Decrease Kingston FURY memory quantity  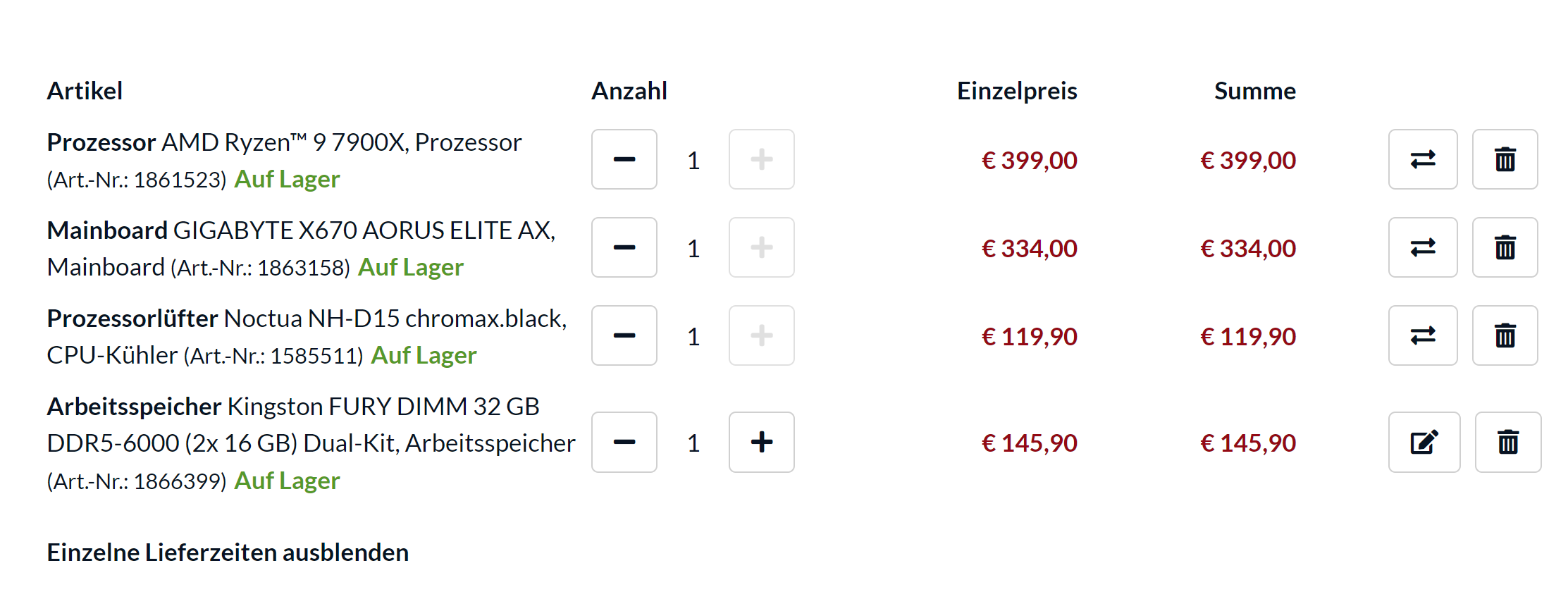(624, 442)
